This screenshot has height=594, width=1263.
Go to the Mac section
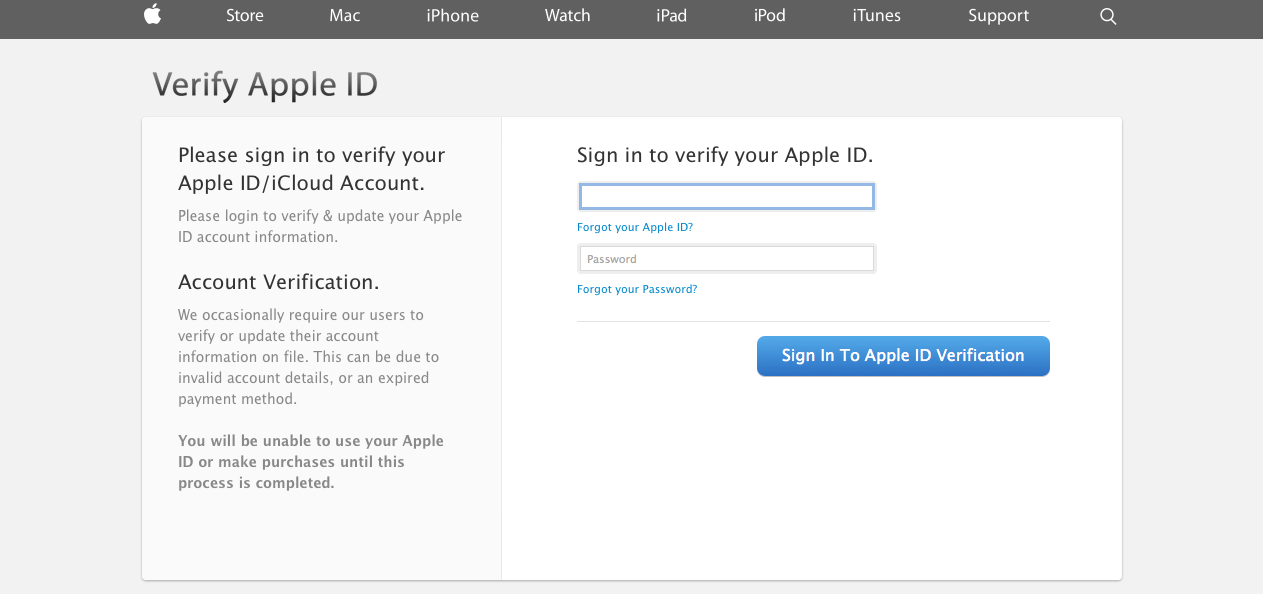tap(345, 16)
